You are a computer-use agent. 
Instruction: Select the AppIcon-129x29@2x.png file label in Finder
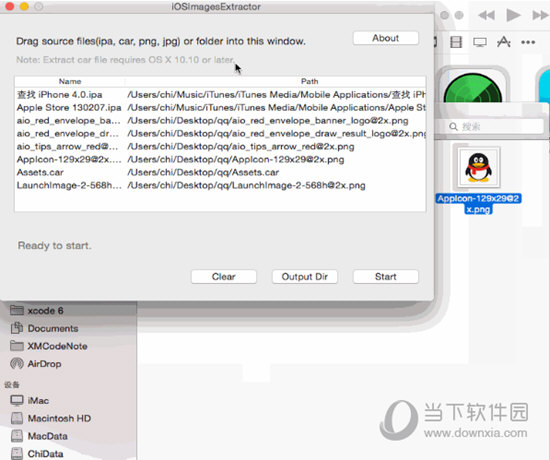[x=478, y=204]
